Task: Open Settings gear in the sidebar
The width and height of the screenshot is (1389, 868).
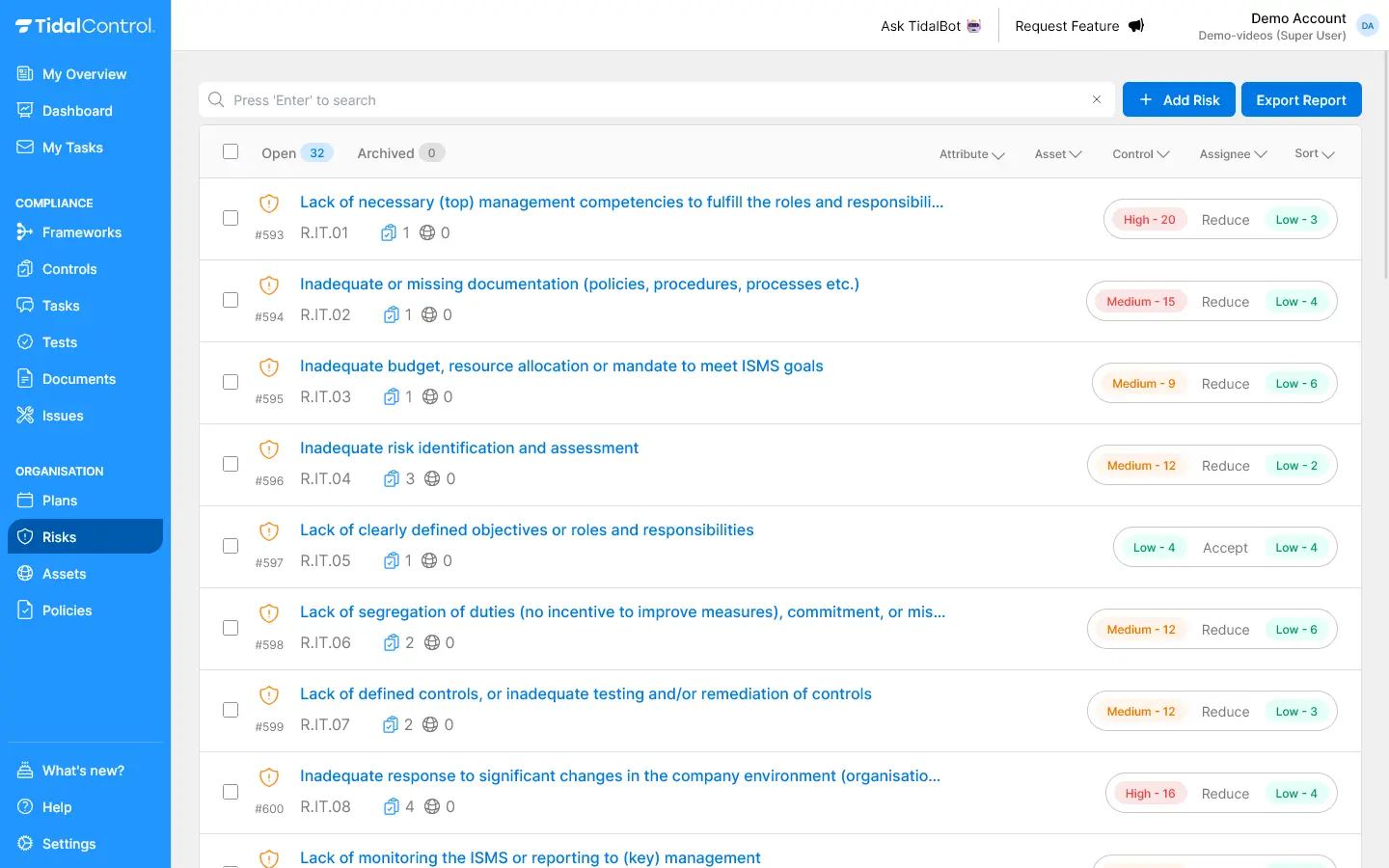Action: point(25,844)
